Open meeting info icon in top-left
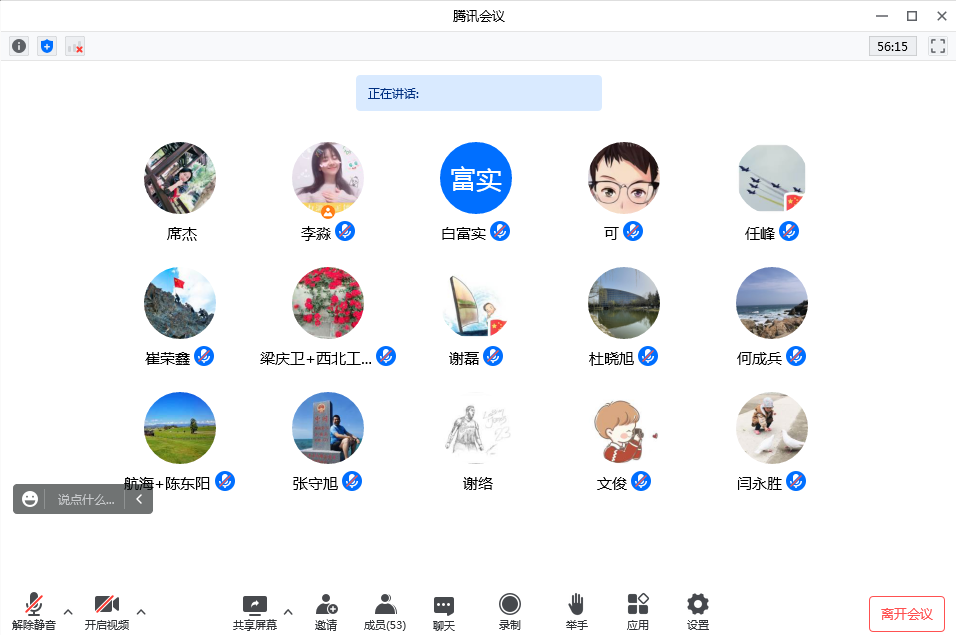This screenshot has width=956, height=635. (x=19, y=46)
